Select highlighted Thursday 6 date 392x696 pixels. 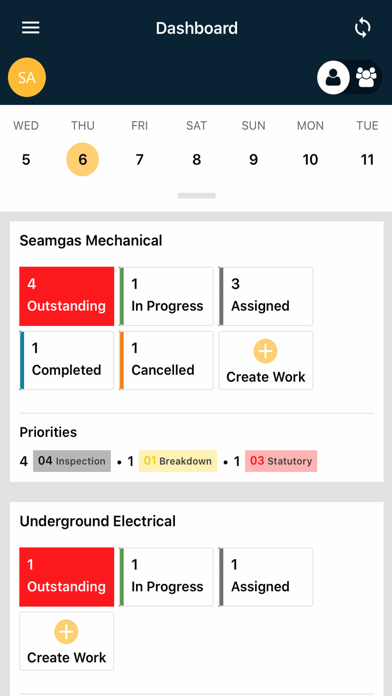83,159
